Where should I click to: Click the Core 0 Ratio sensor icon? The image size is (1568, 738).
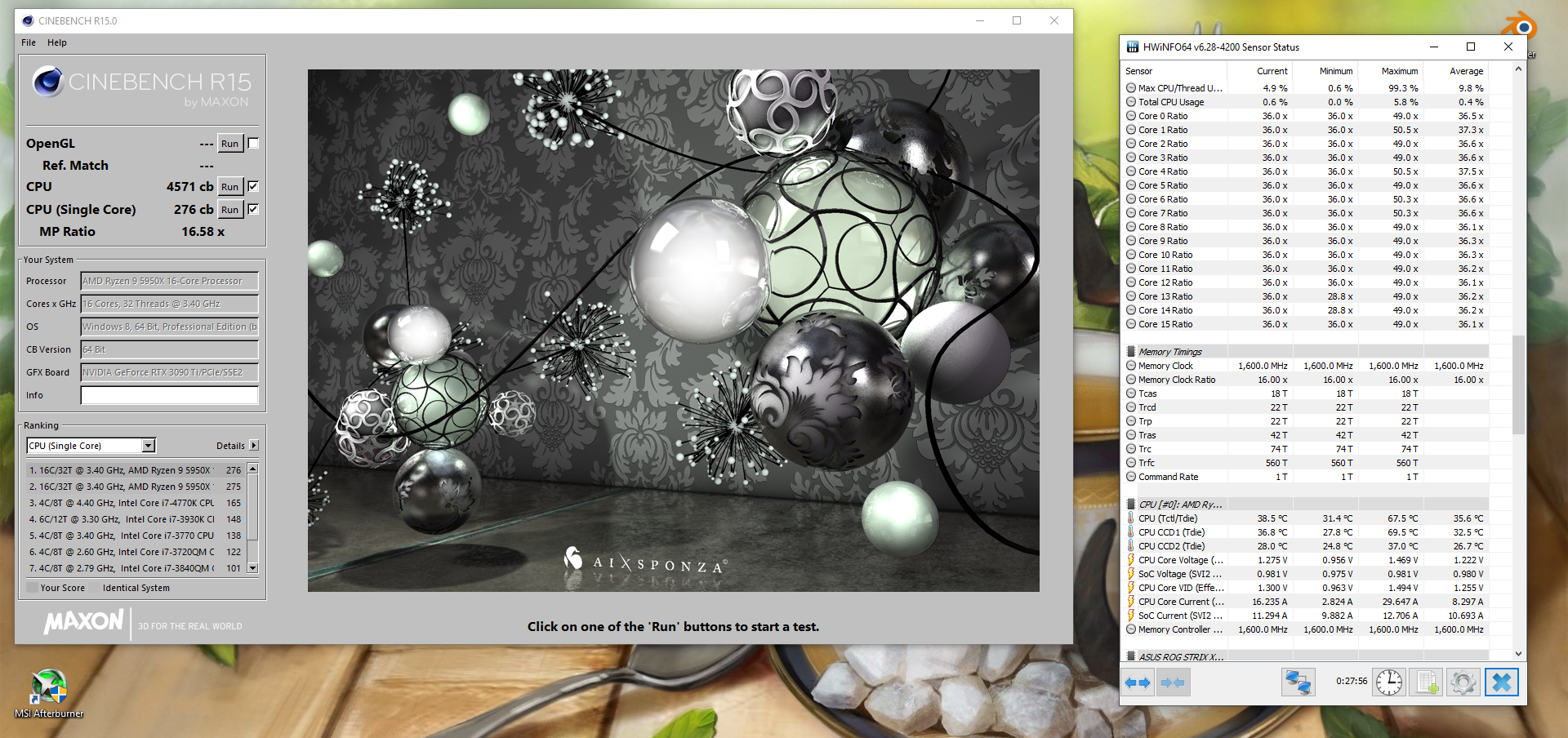point(1131,116)
